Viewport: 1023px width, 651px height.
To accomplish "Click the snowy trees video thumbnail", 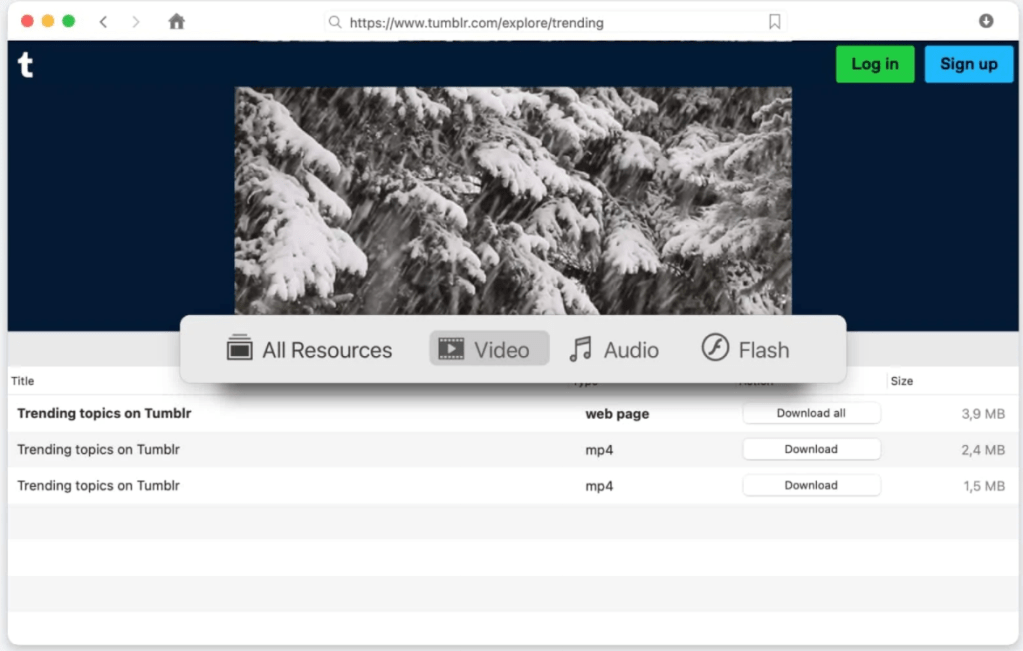I will (x=513, y=200).
